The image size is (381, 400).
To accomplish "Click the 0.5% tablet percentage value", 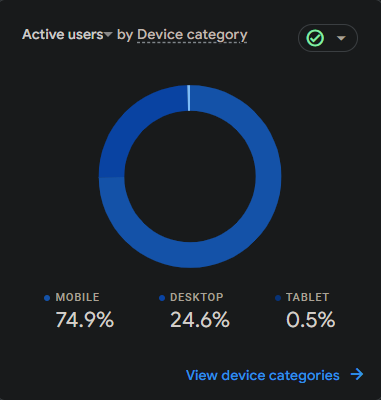I will pos(311,320).
